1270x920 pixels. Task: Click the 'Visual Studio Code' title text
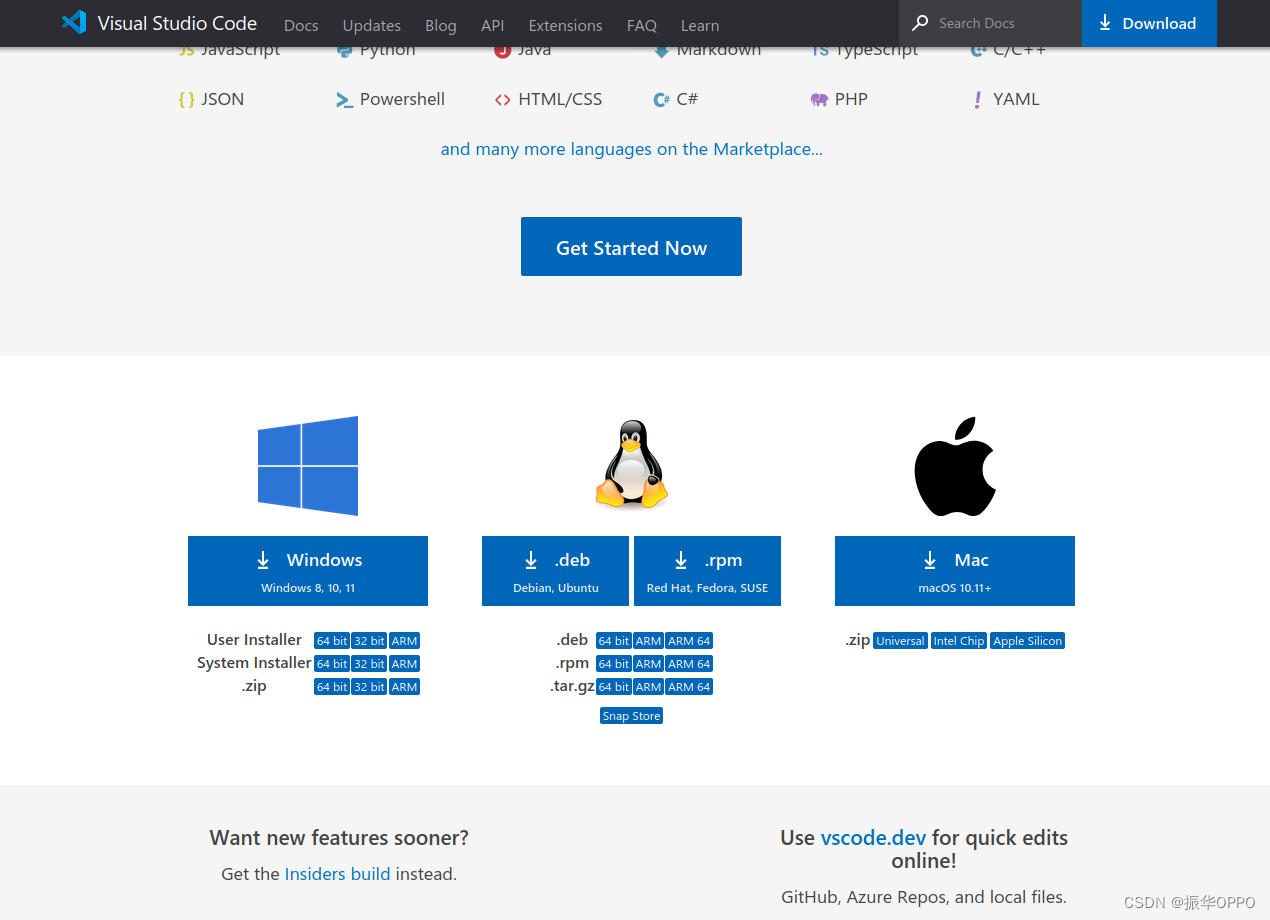click(177, 23)
